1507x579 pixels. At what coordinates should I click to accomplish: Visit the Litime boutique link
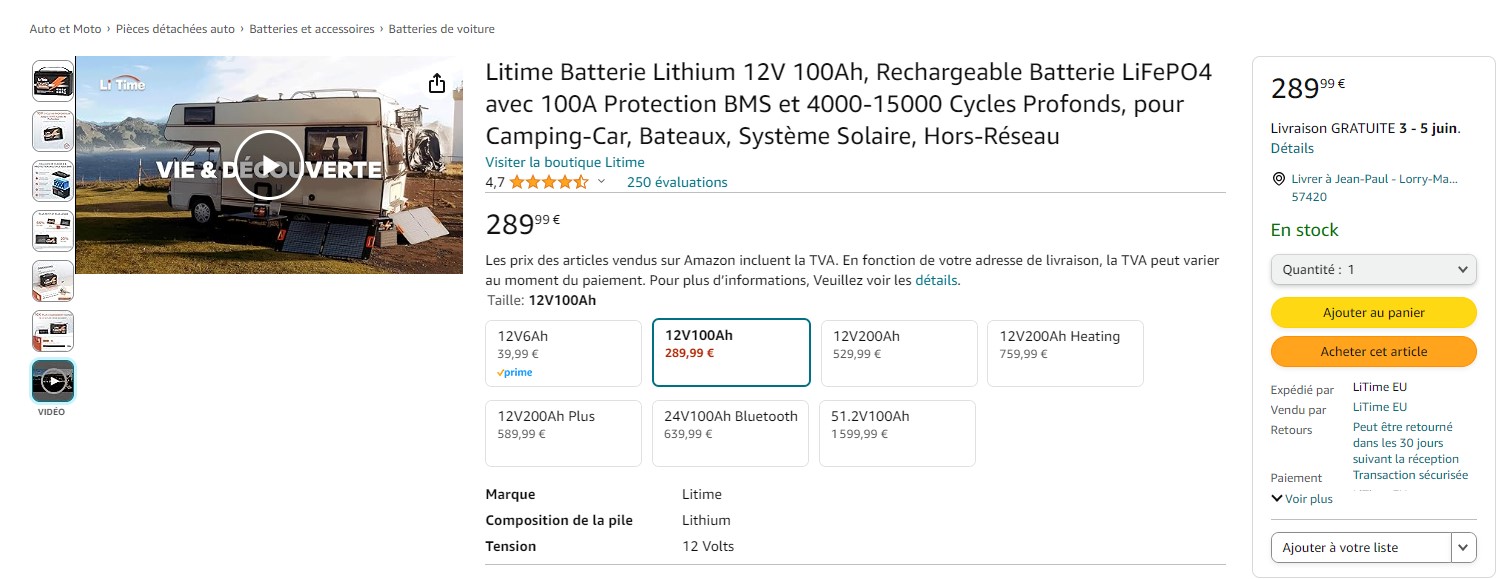click(x=565, y=161)
